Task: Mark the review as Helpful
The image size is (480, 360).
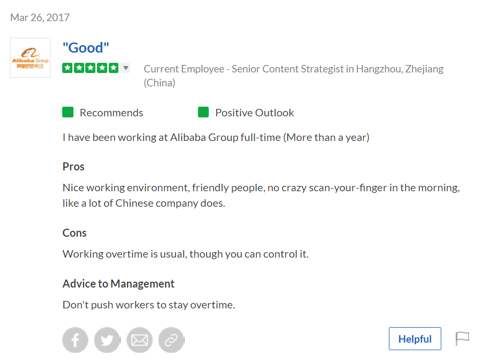Action: 415,339
